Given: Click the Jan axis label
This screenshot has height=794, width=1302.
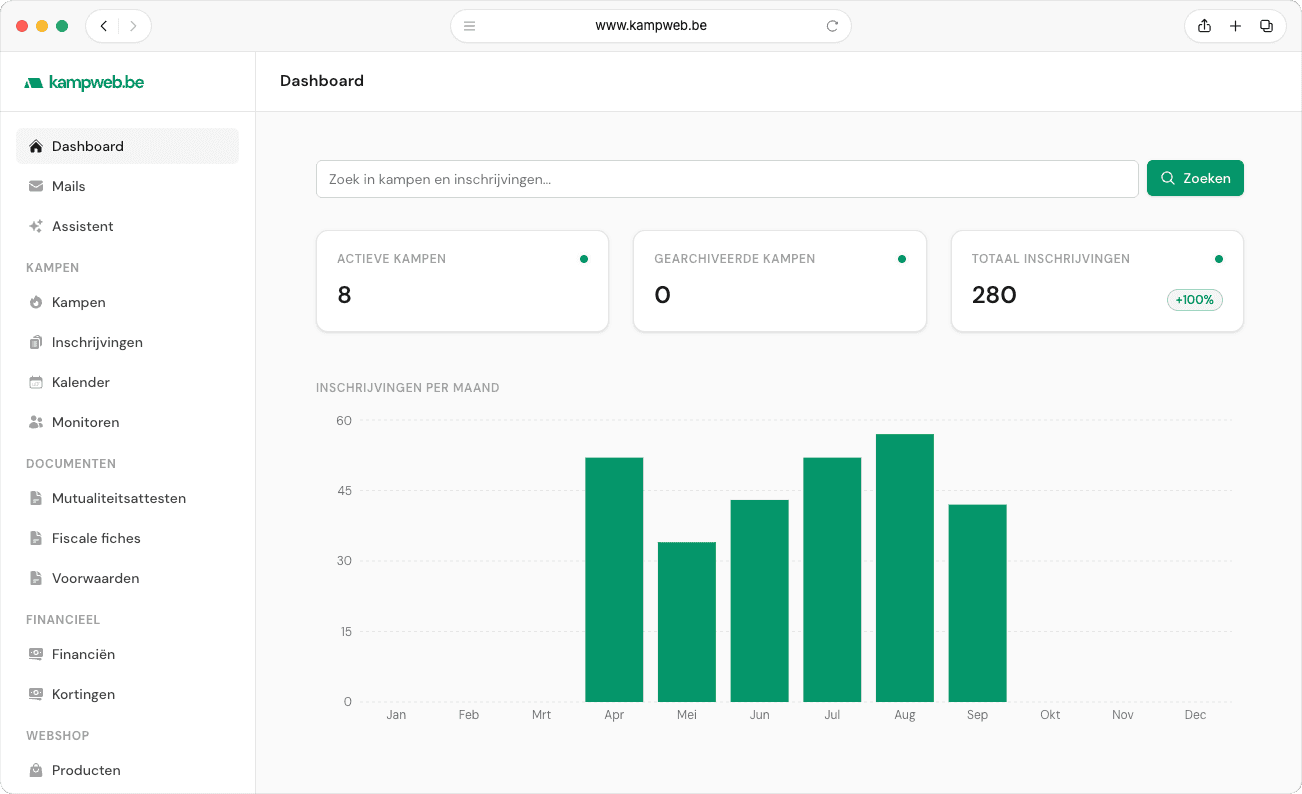Looking at the screenshot, I should [396, 715].
